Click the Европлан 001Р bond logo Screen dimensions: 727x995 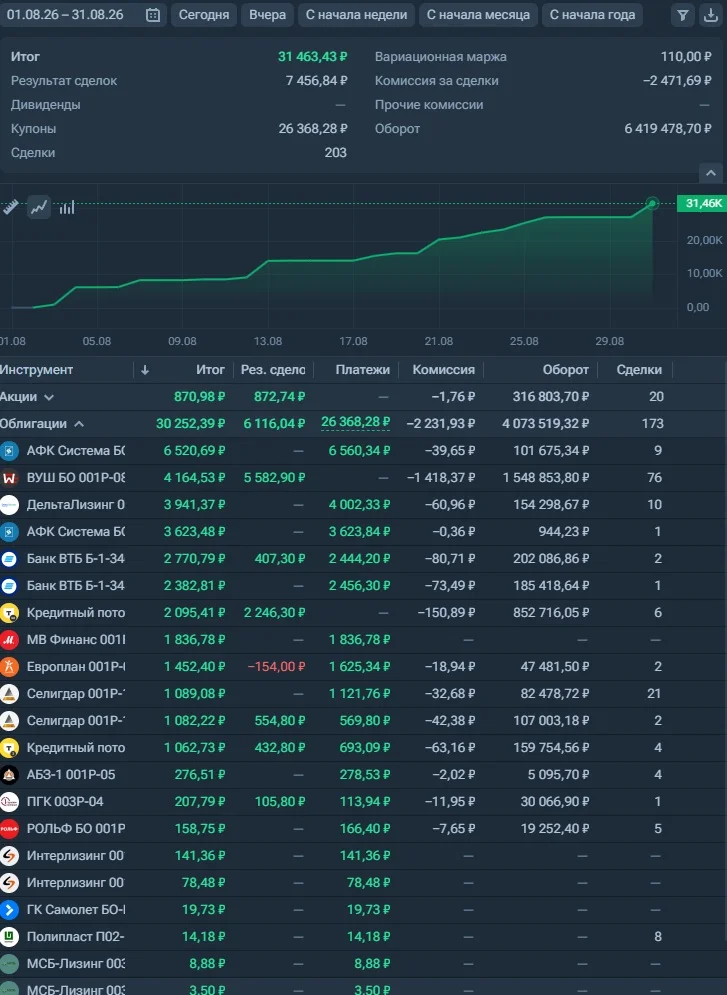[9, 666]
